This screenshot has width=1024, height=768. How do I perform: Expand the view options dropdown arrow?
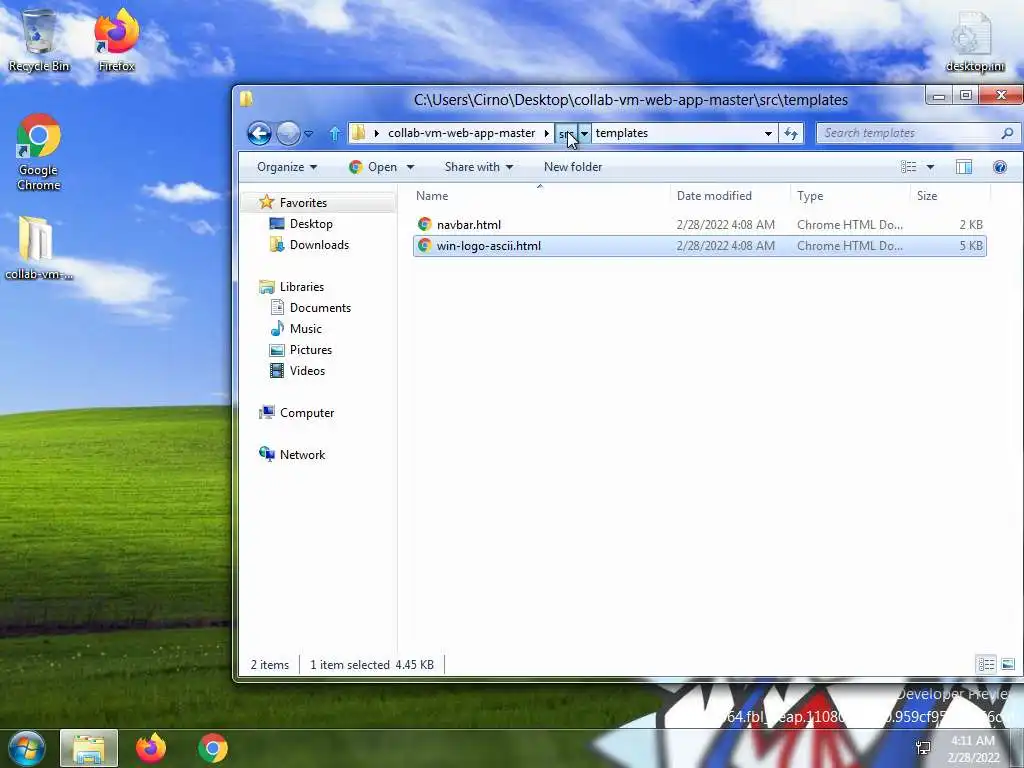coord(931,167)
